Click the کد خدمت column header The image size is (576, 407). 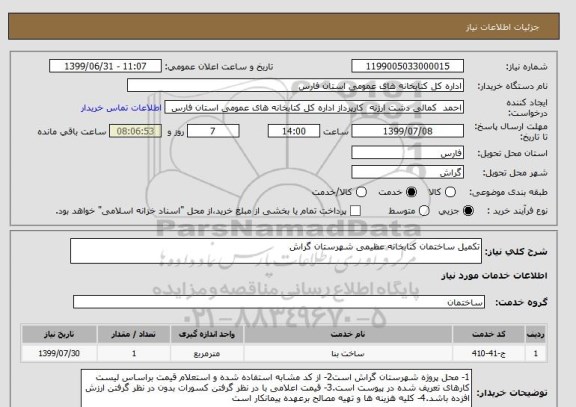click(489, 334)
